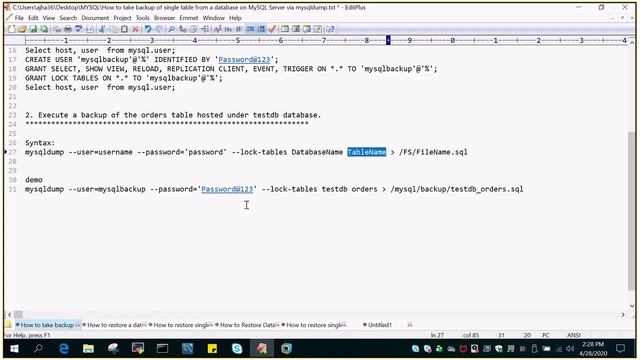Click the Cut scissors icon
Image resolution: width=640 pixels, height=360 pixels.
point(102,29)
